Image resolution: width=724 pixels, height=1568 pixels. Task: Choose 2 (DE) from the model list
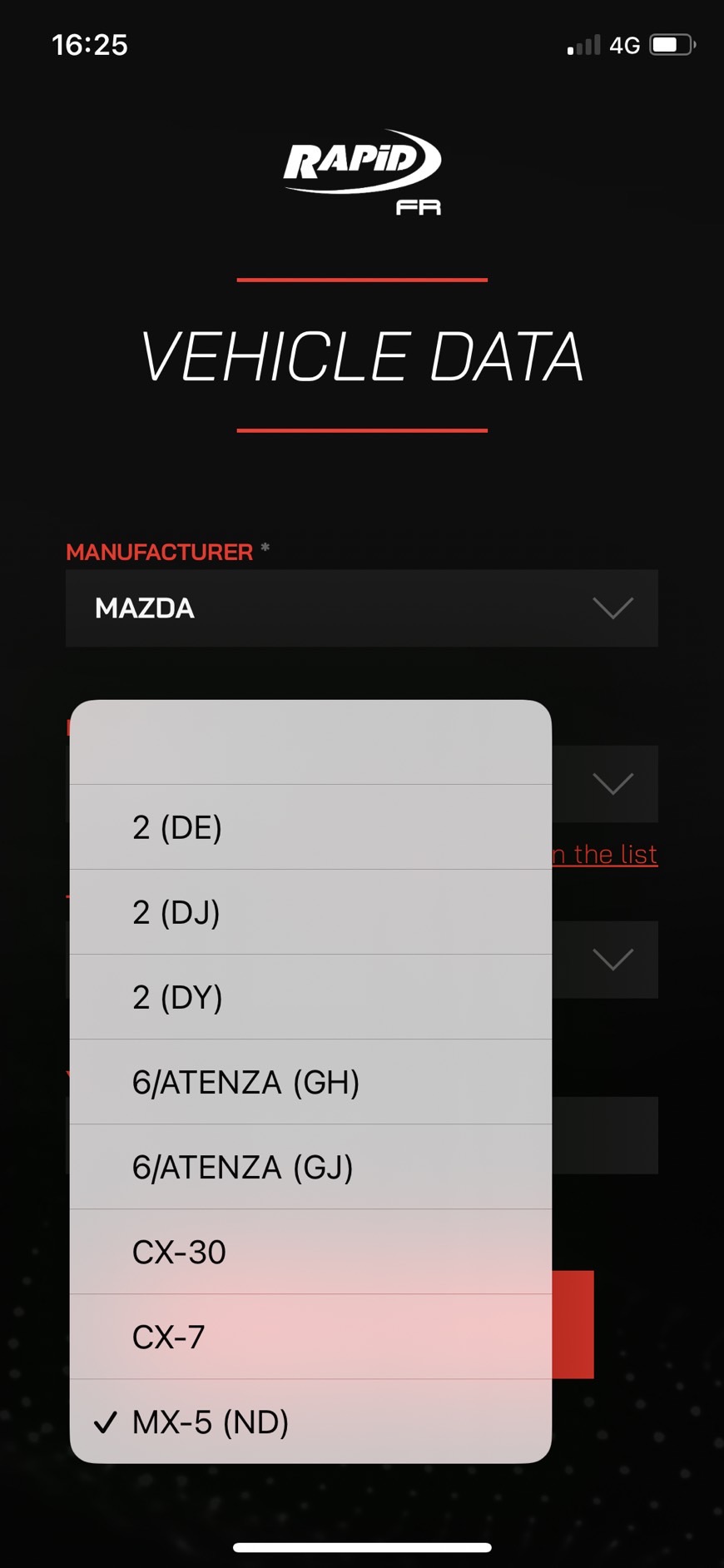pyautogui.click(x=310, y=827)
